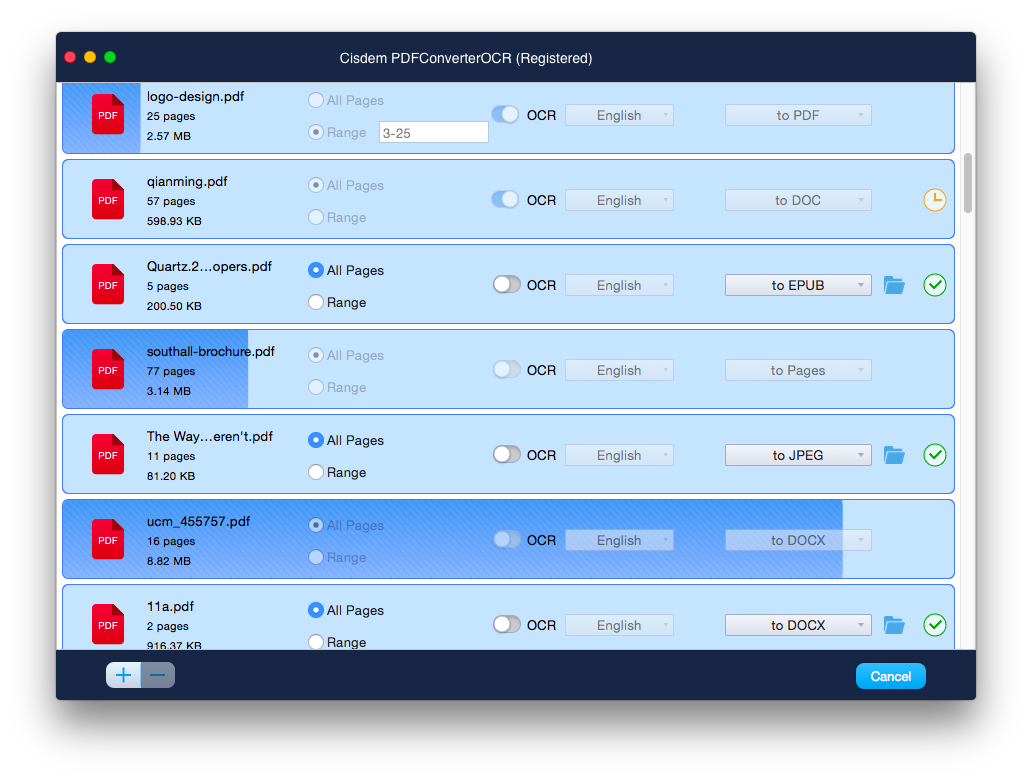
Task: Click PDF file icon of southall-brochure.pdf
Action: coord(107,370)
